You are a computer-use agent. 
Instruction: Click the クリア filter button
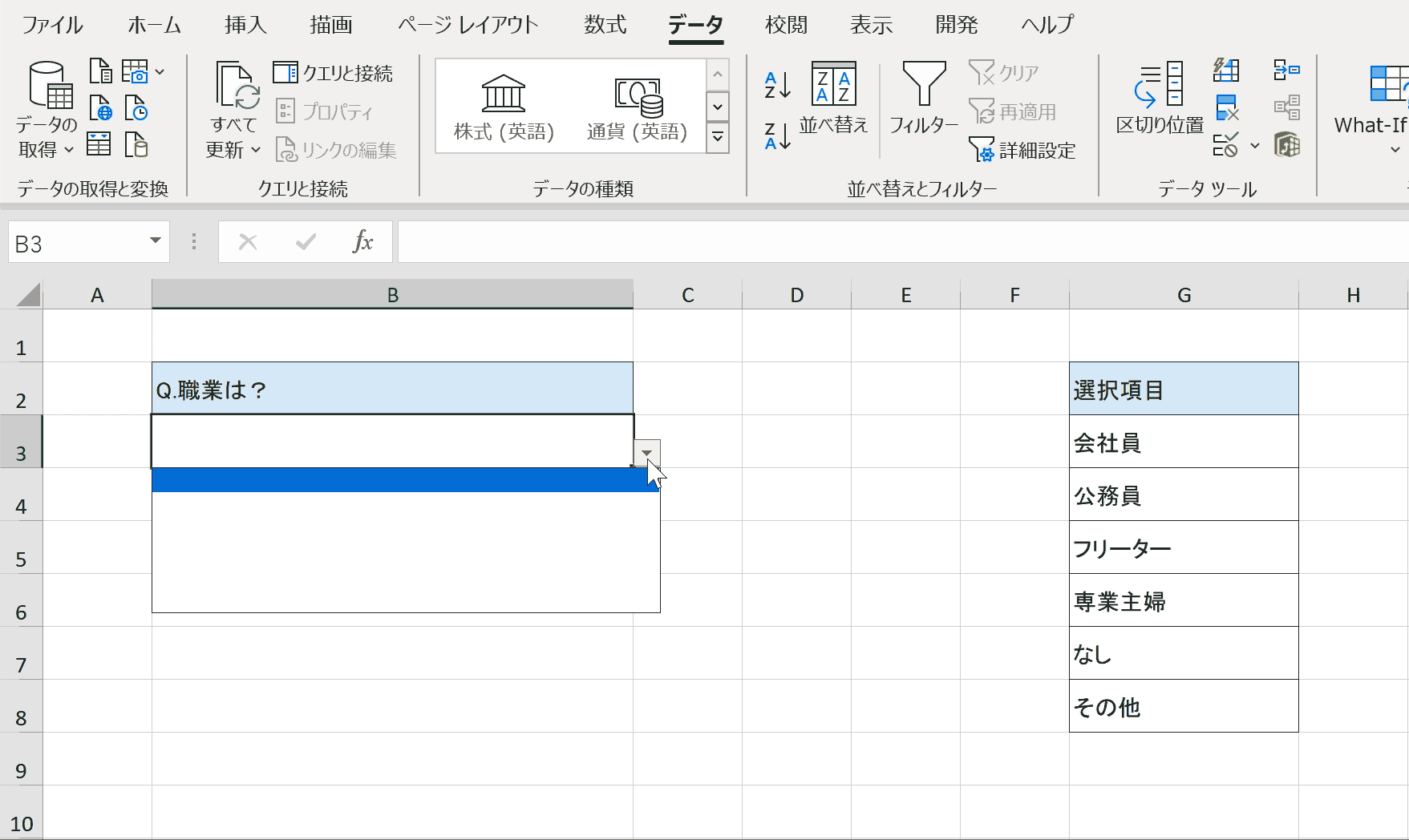[1004, 73]
